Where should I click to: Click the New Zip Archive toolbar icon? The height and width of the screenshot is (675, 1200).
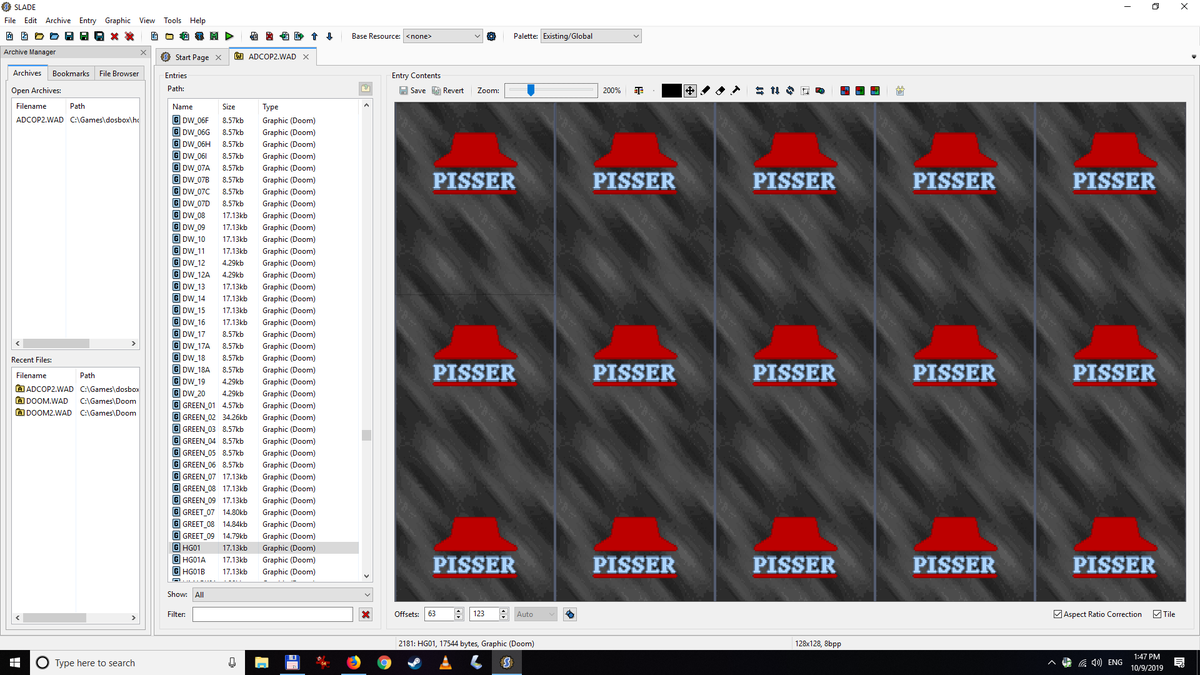click(24, 36)
